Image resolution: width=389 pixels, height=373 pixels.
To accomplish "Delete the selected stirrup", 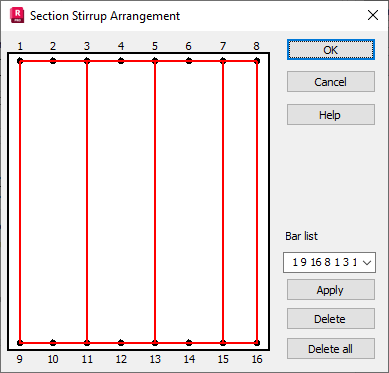I will 331,319.
